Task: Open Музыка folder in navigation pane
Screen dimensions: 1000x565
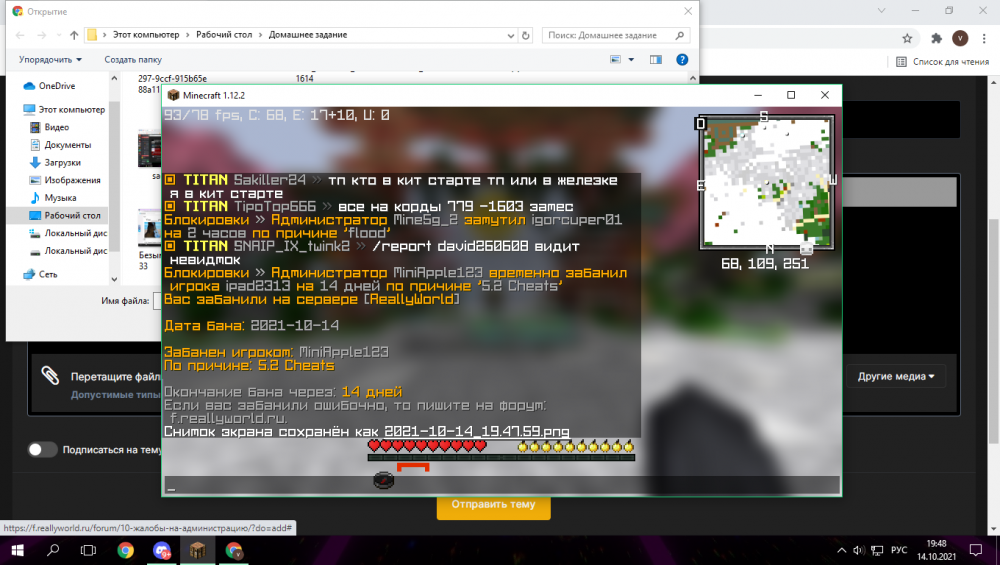Action: tap(60, 198)
